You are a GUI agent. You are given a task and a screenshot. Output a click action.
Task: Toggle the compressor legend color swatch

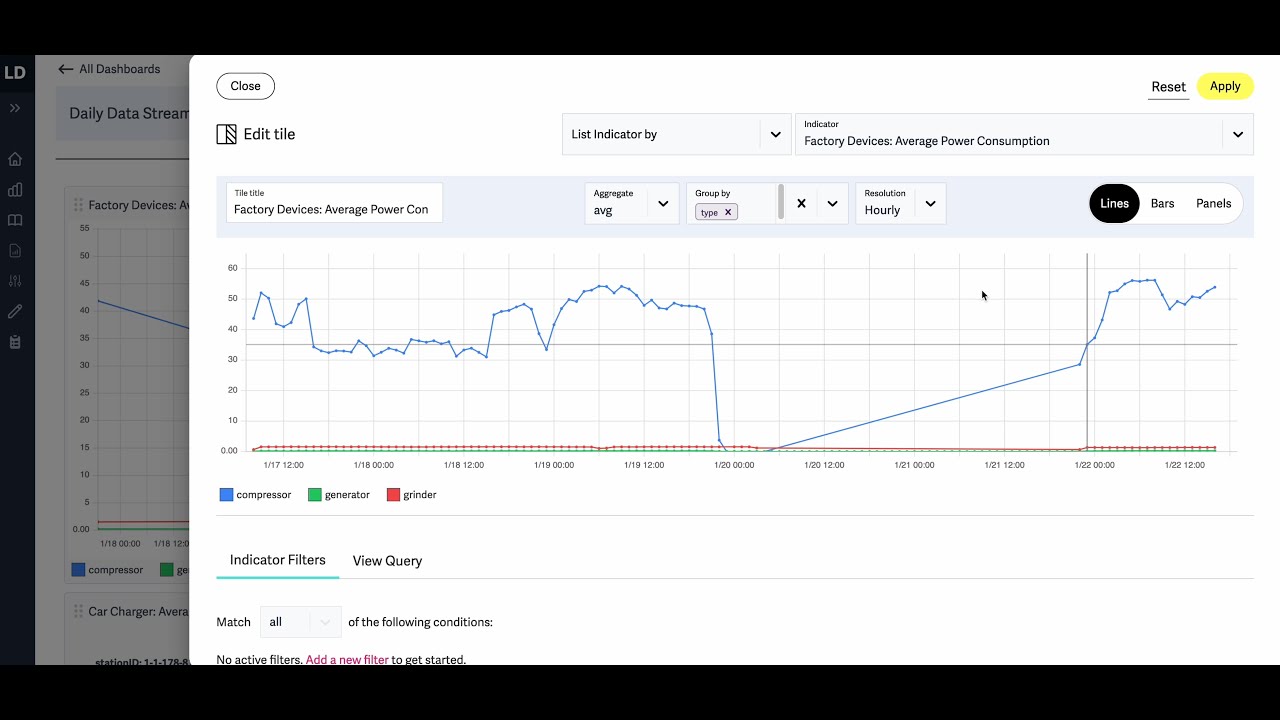coord(226,495)
